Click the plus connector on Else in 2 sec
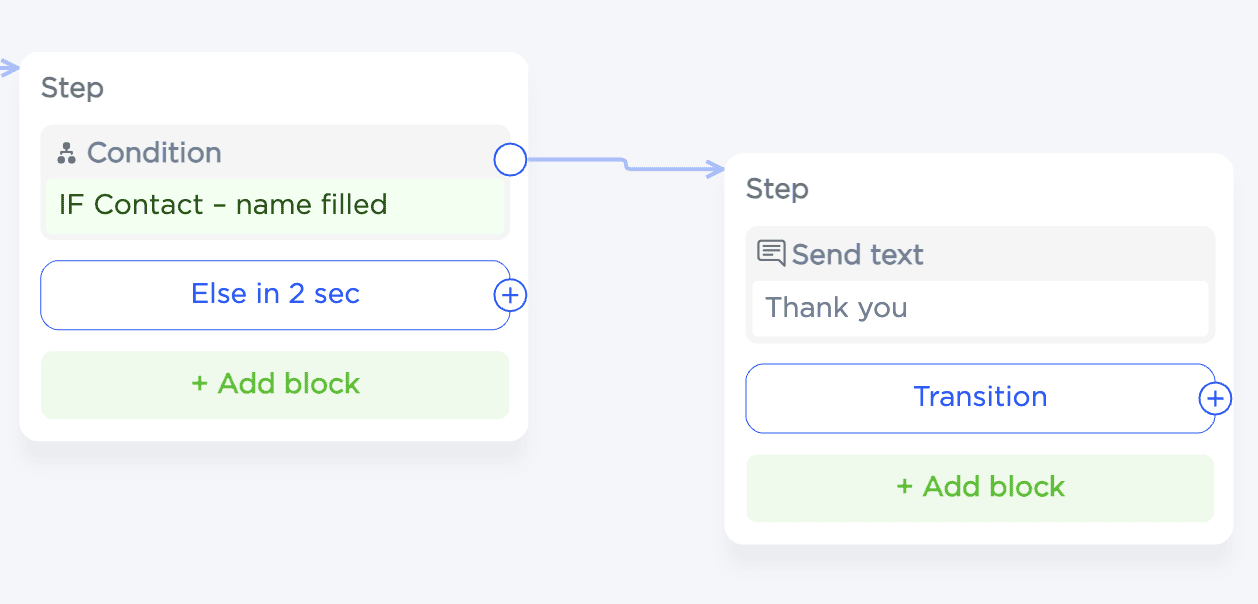 511,295
